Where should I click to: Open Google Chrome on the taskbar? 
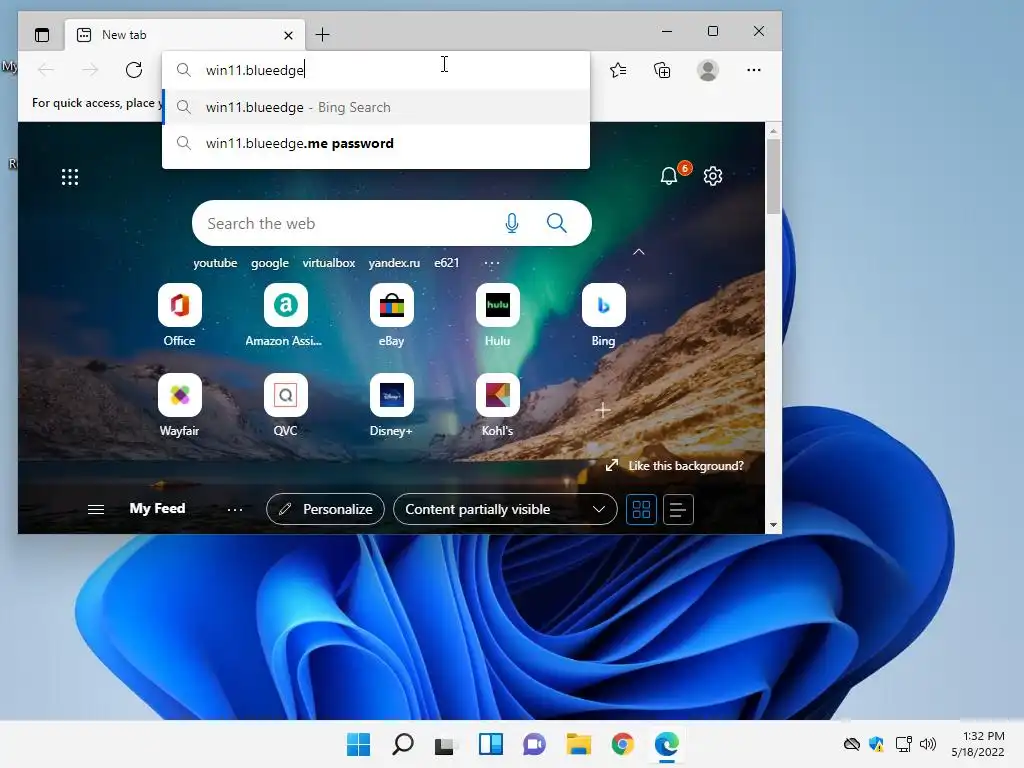click(x=622, y=744)
